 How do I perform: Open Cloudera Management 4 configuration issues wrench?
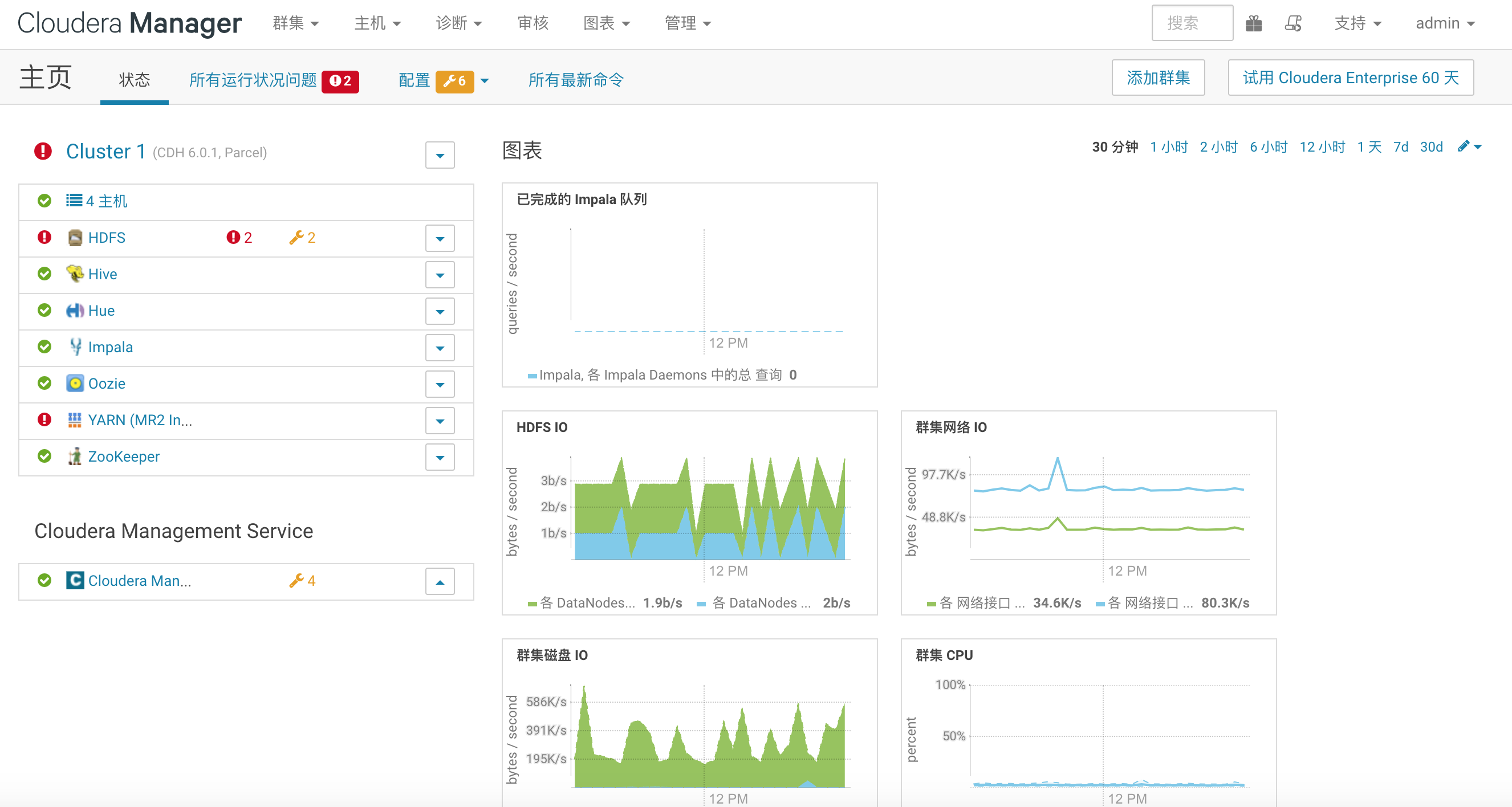pos(302,580)
